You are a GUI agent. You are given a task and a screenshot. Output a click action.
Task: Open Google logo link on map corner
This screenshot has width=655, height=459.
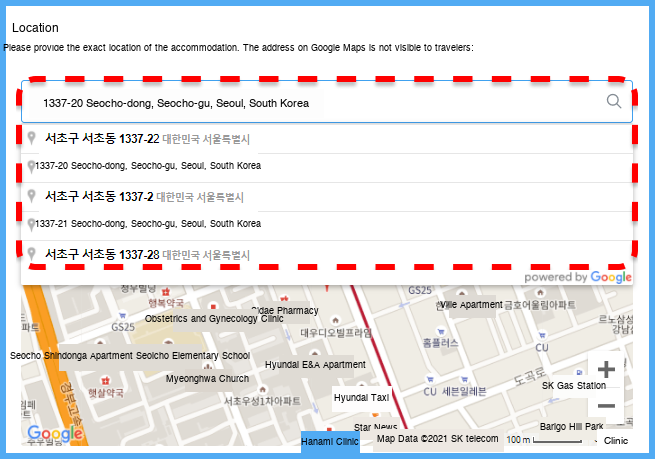[x=55, y=434]
